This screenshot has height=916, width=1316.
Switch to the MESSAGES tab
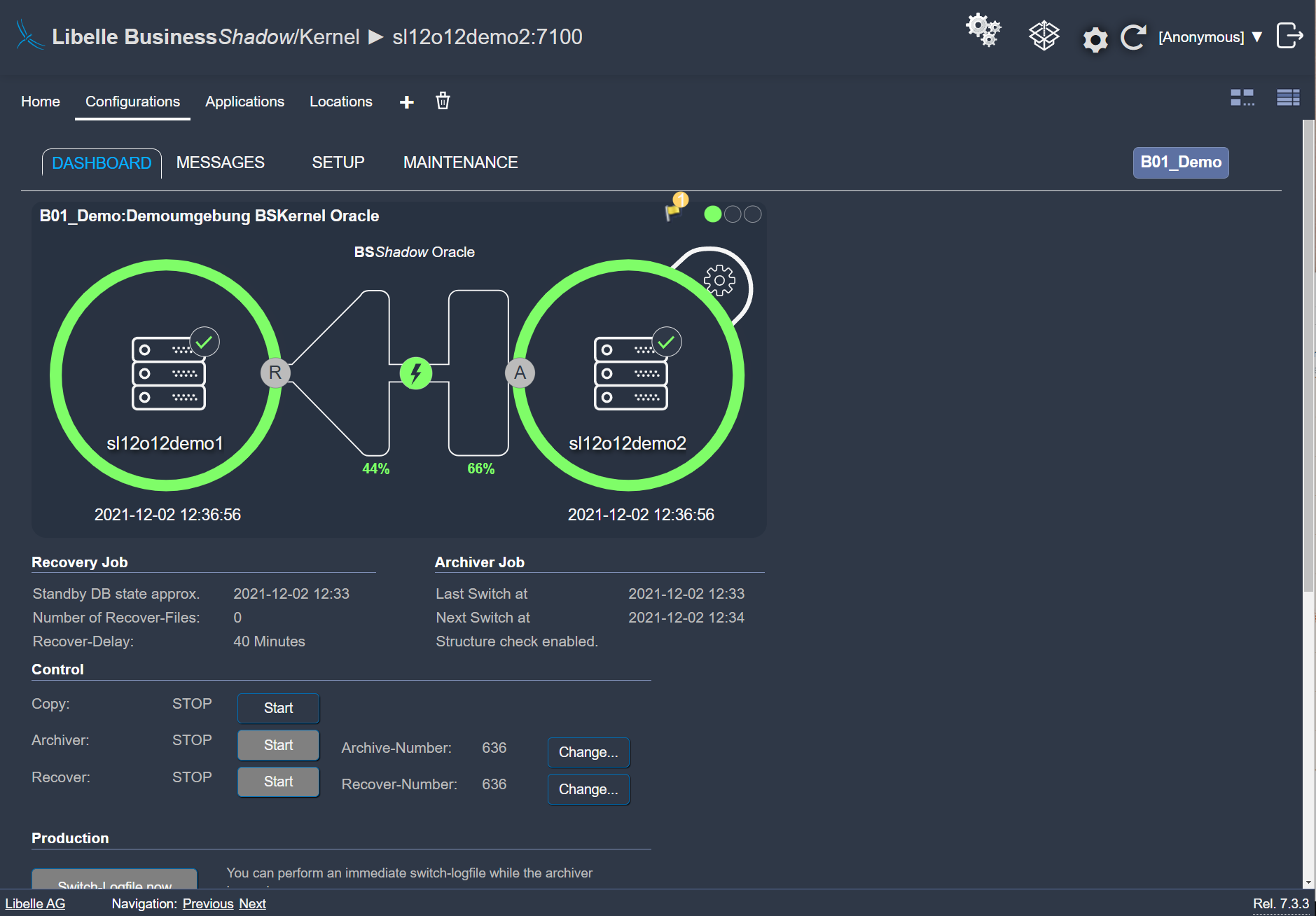(x=221, y=162)
